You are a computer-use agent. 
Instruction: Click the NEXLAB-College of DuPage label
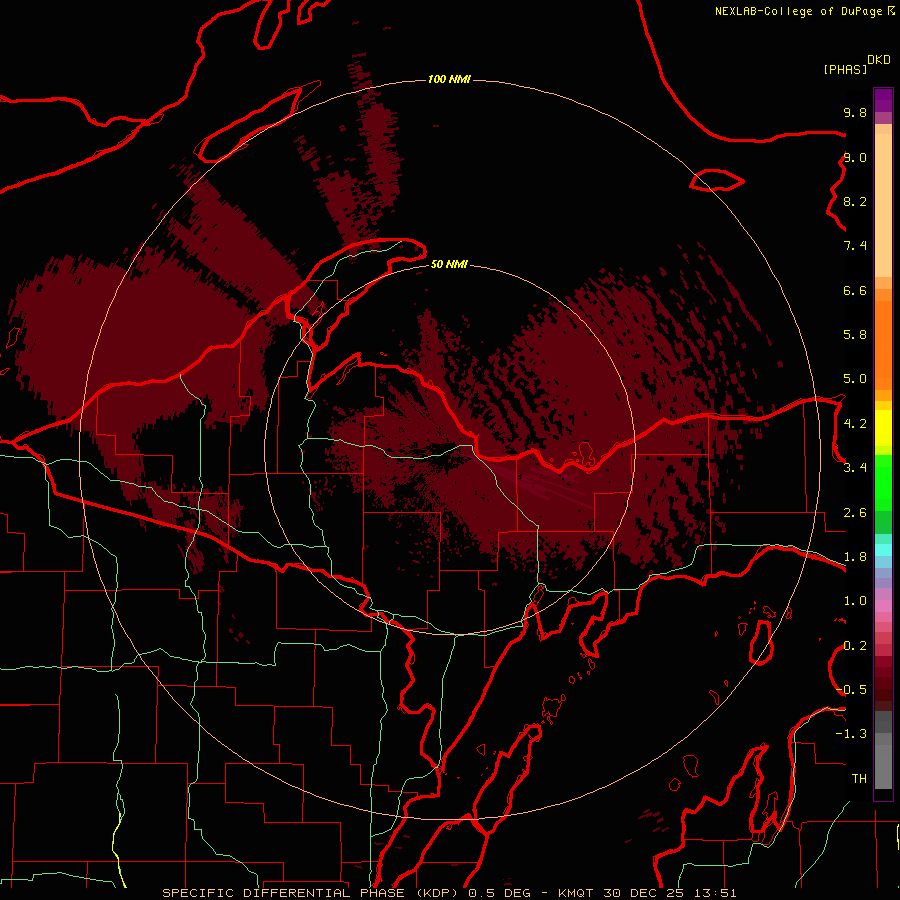tap(798, 11)
